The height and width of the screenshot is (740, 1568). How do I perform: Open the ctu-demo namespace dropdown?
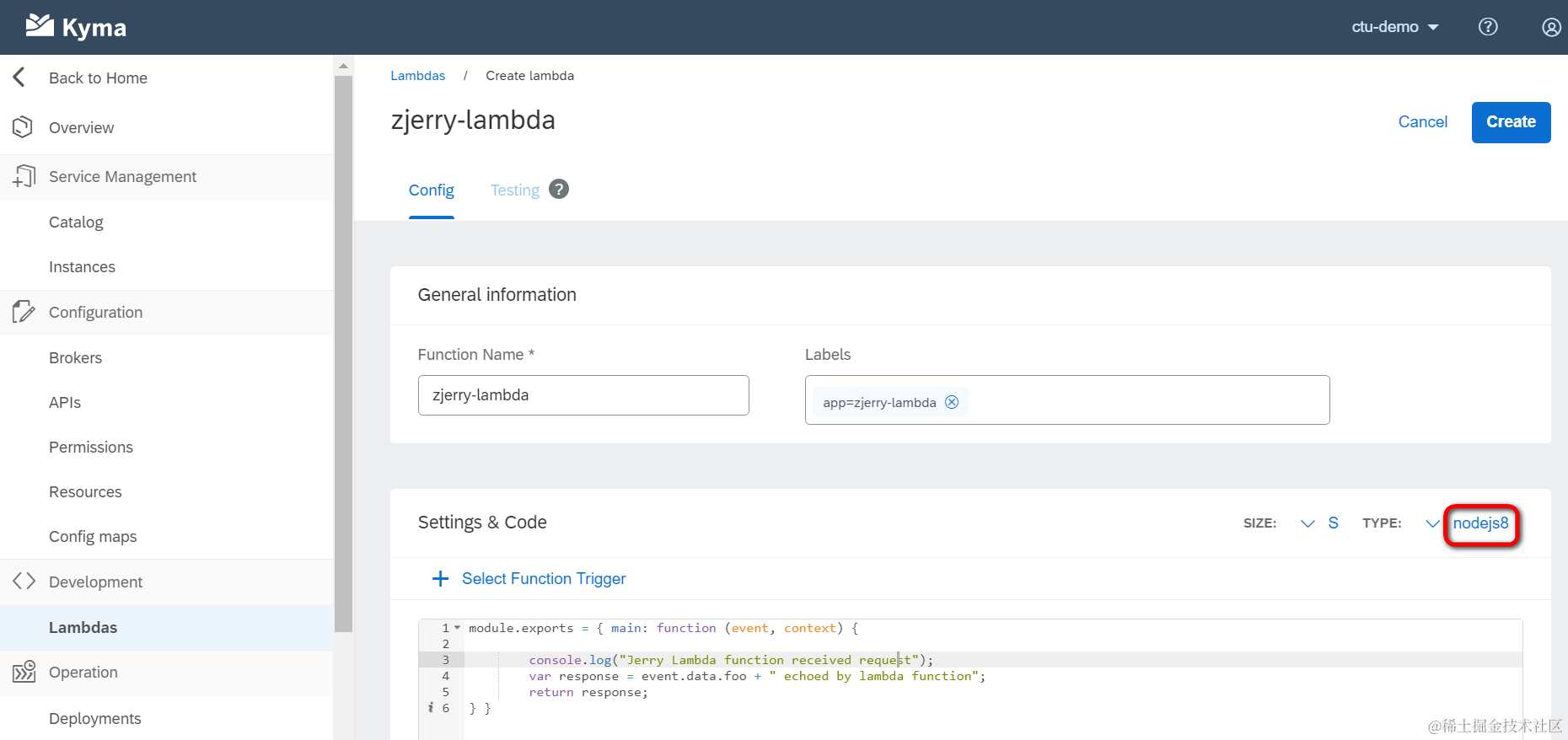[1394, 27]
